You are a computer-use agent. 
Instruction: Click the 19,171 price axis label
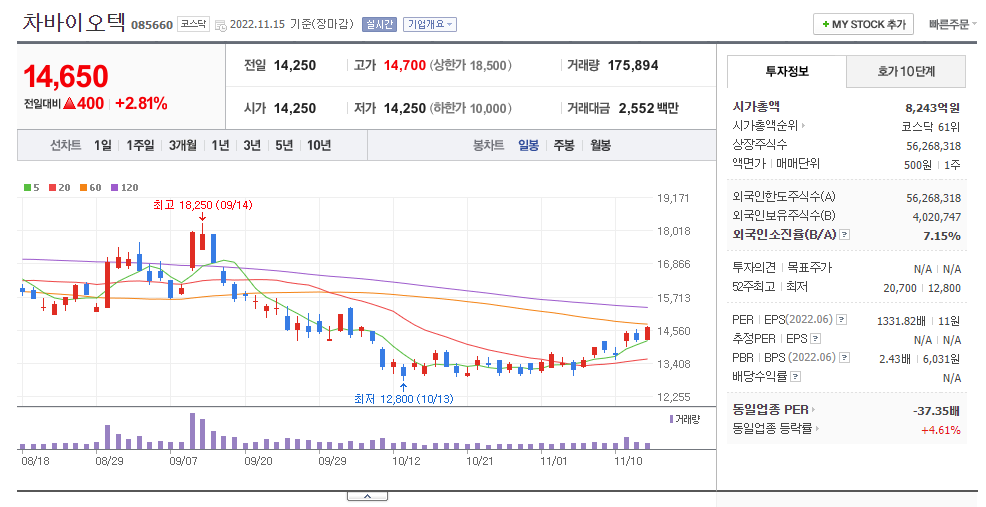(x=673, y=198)
